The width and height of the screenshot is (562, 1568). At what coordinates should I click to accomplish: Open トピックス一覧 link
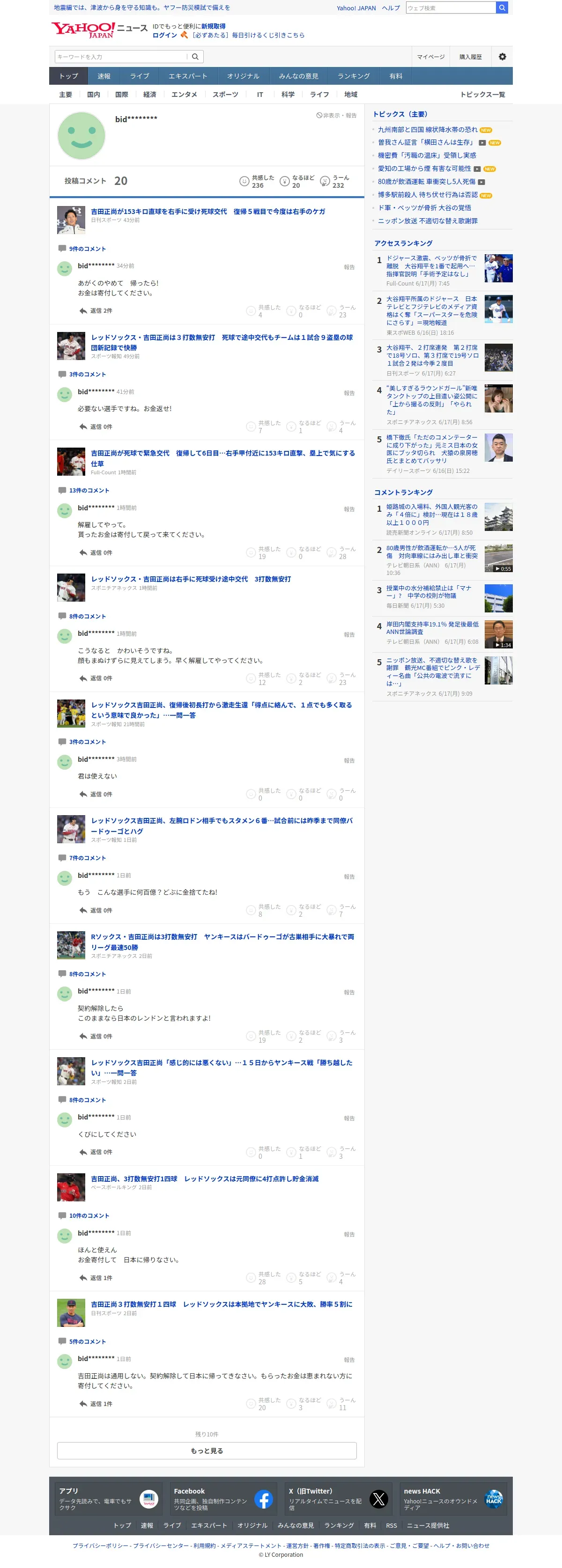coord(483,95)
